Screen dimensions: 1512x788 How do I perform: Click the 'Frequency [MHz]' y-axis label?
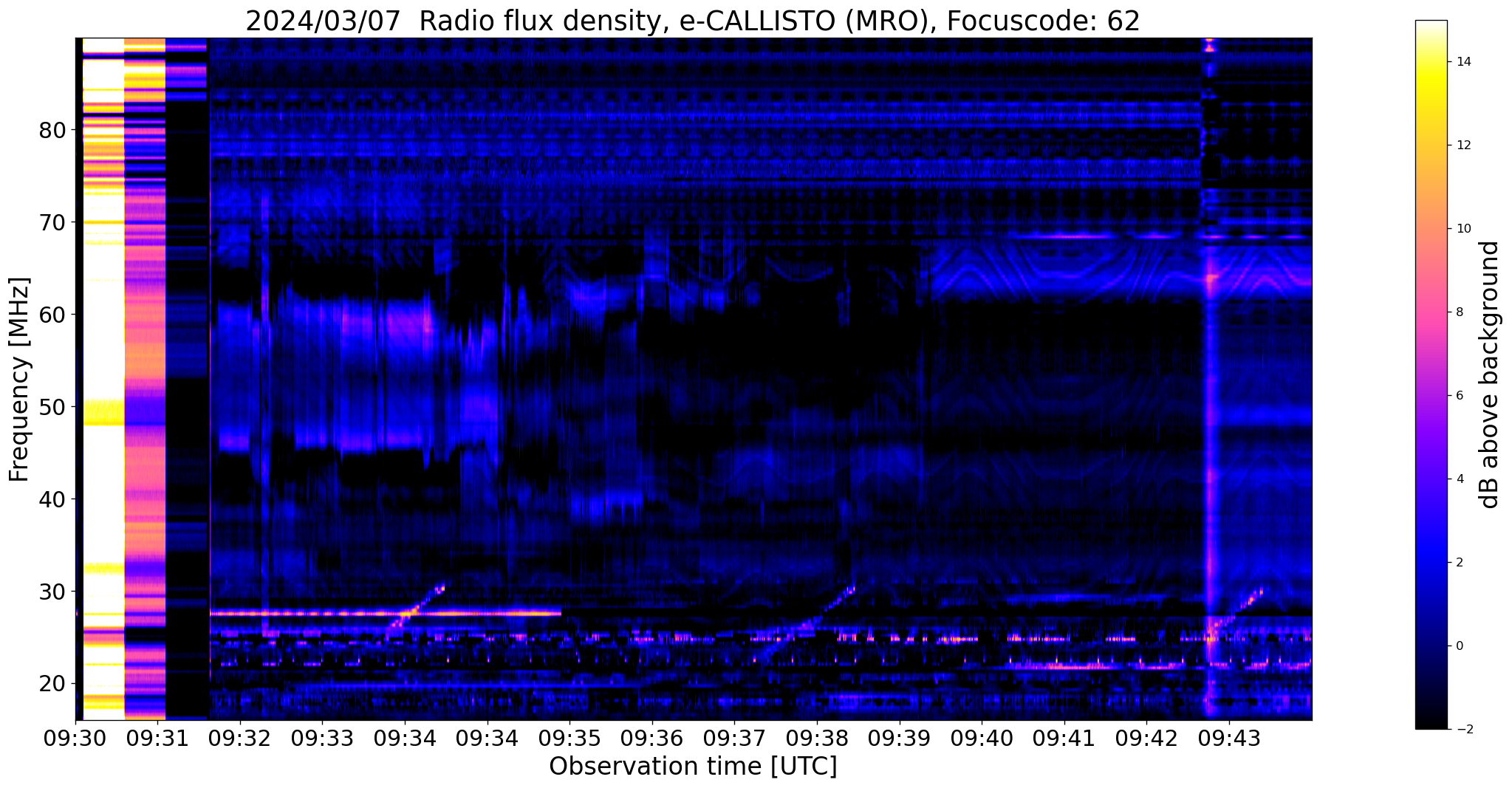tap(19, 380)
